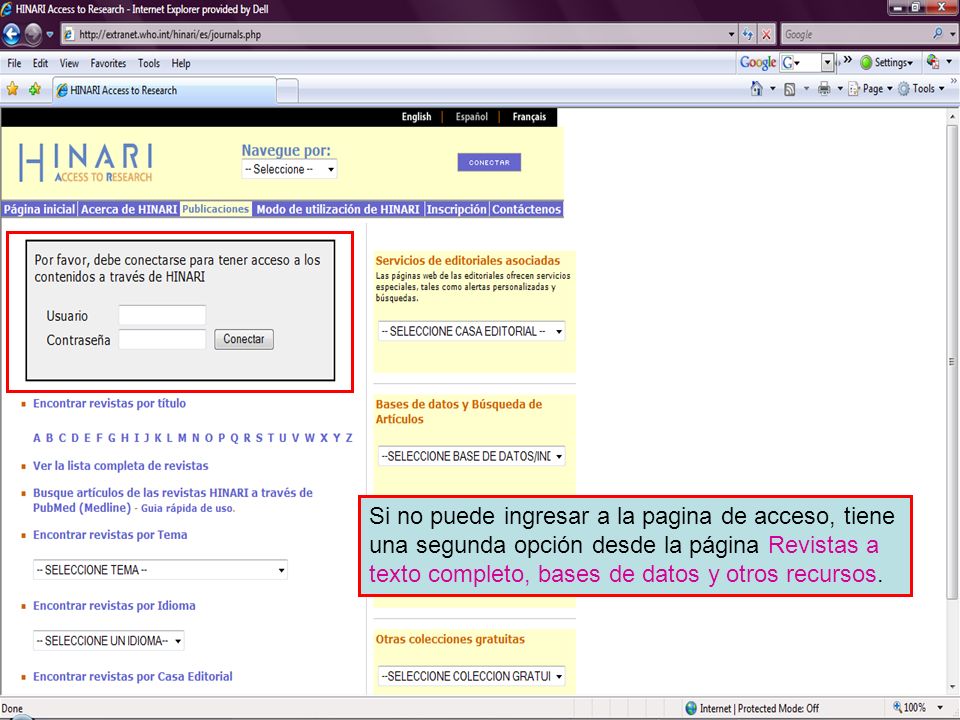Open the Guia rápida de uso link
This screenshot has height=720, width=960.
pyautogui.click(x=187, y=508)
